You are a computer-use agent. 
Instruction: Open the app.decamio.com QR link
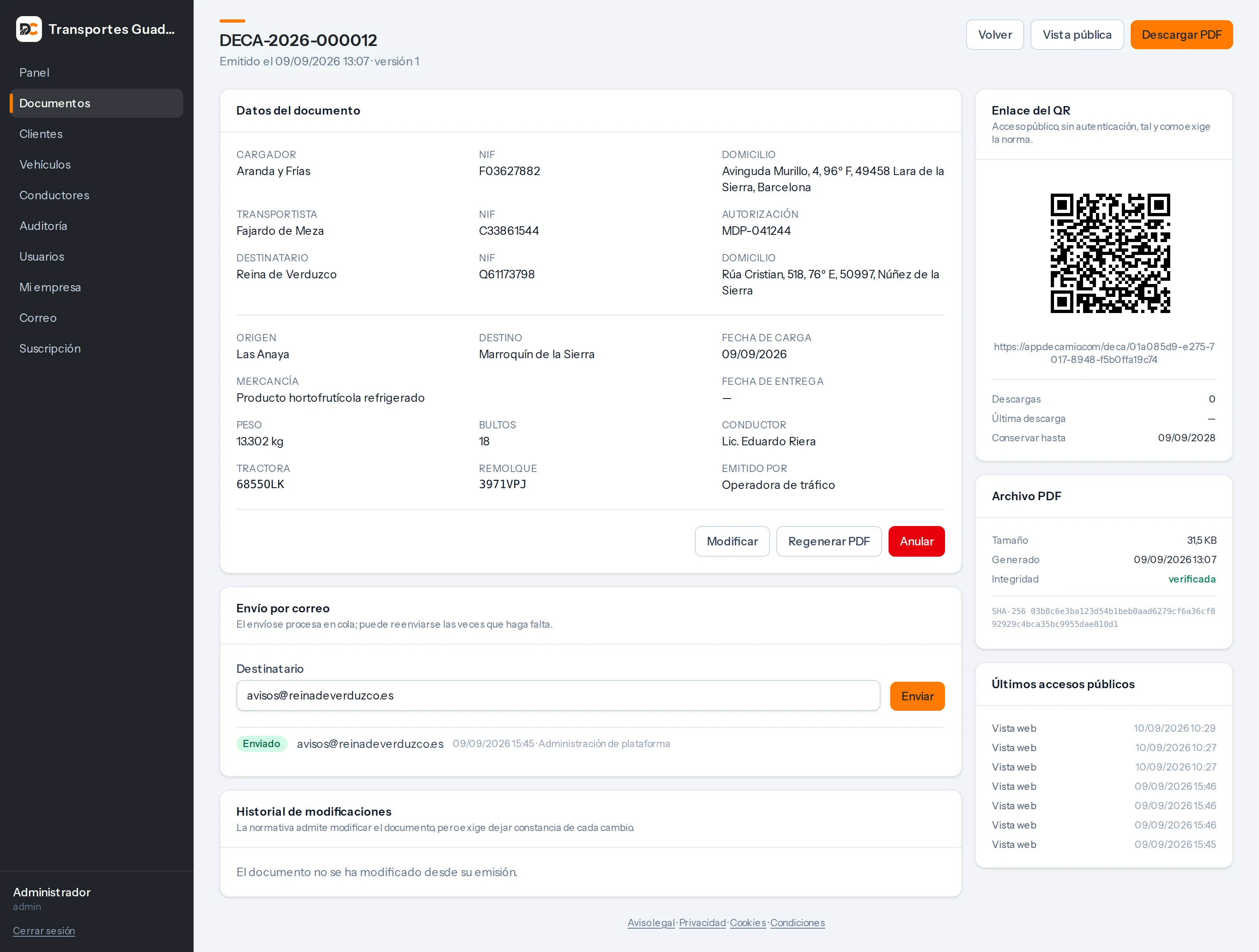[1104, 353]
